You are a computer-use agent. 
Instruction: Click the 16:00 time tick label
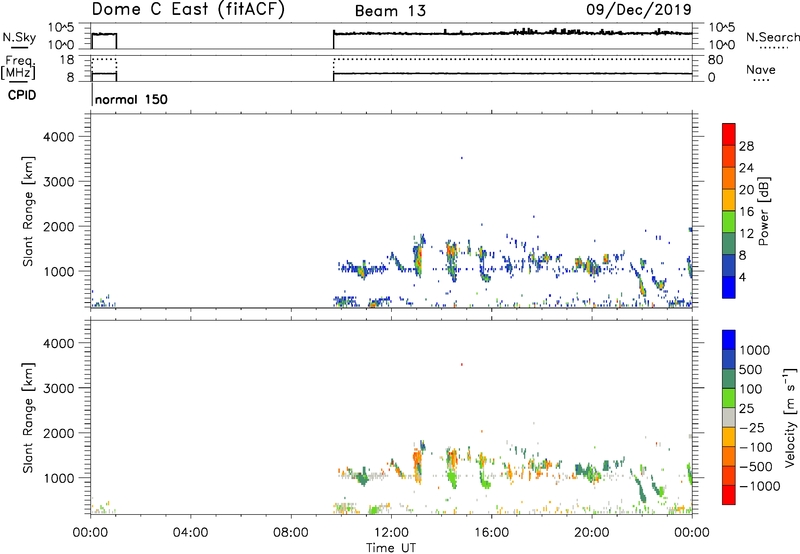pyautogui.click(x=491, y=533)
